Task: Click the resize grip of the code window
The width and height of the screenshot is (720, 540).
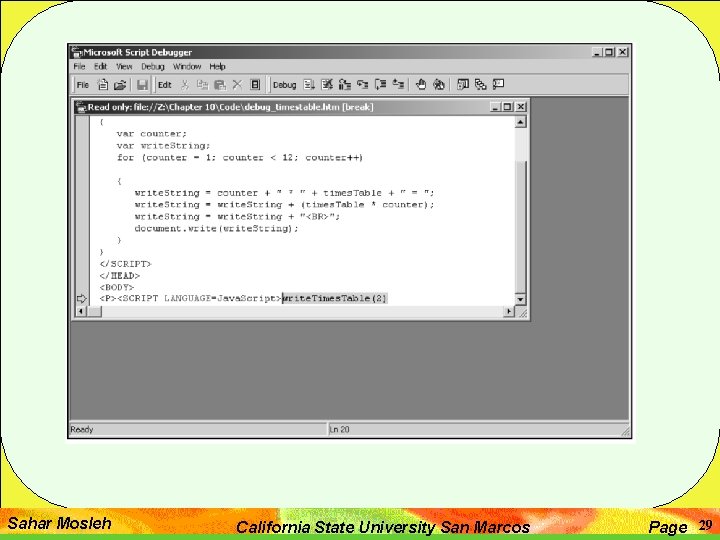Action: (523, 313)
